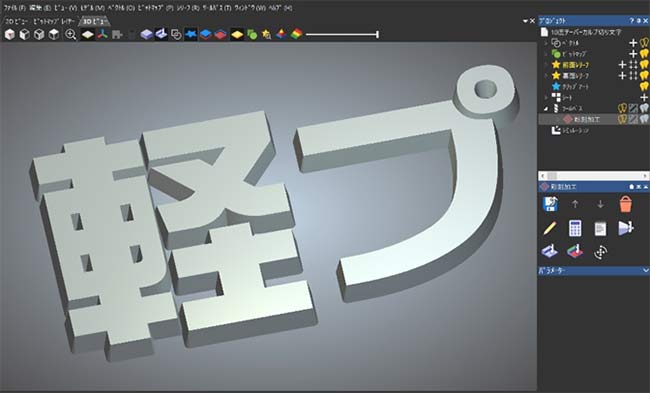Toggle visibility bulb for ベクトル row
The width and height of the screenshot is (650, 393).
644,43
